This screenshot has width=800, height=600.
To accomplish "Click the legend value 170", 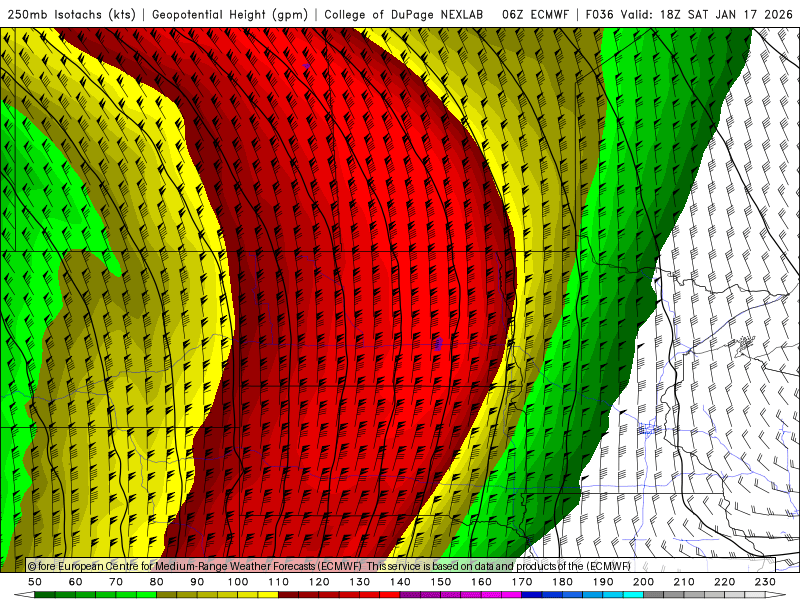I will click(522, 582).
